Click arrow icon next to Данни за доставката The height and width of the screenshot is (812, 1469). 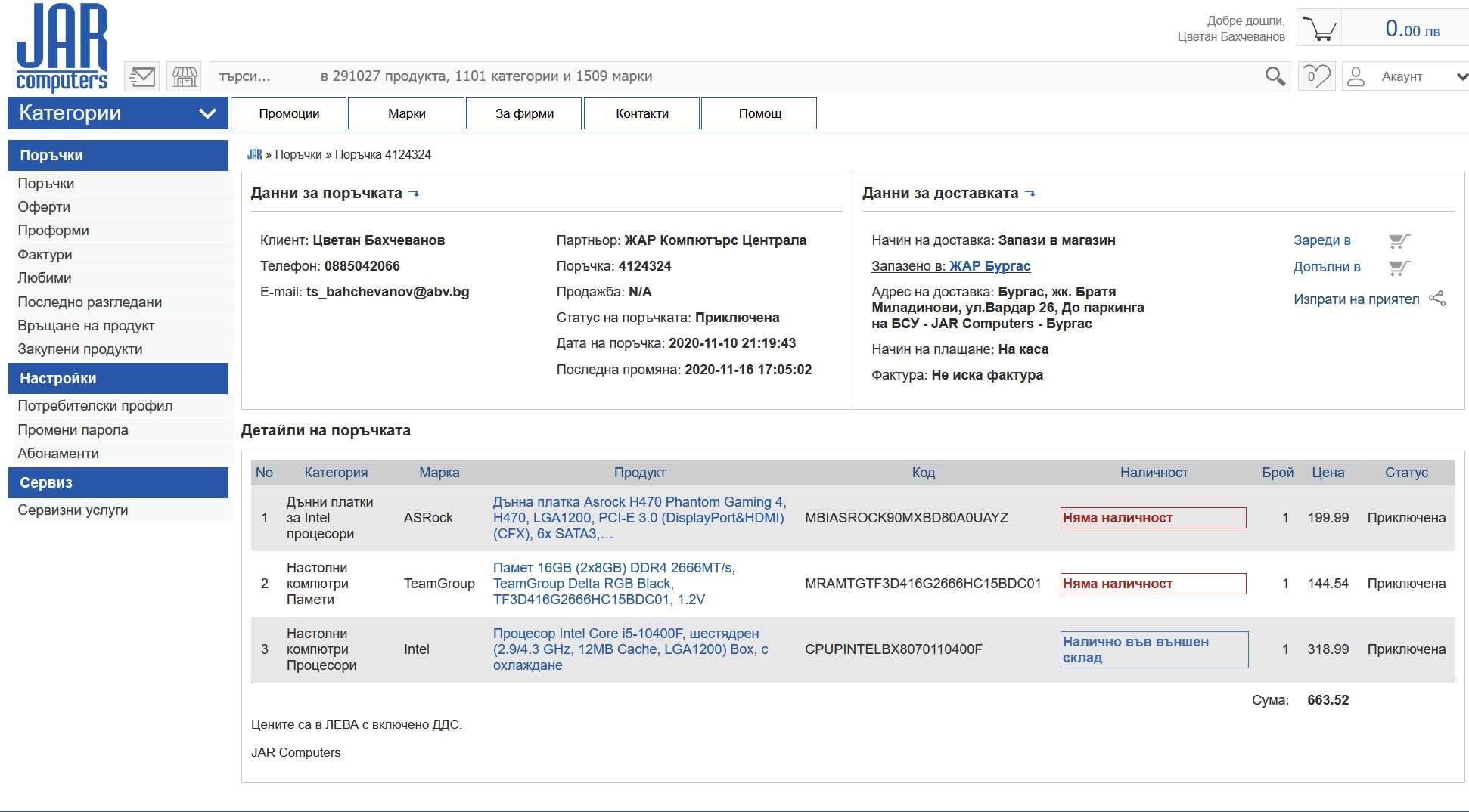click(x=1030, y=194)
